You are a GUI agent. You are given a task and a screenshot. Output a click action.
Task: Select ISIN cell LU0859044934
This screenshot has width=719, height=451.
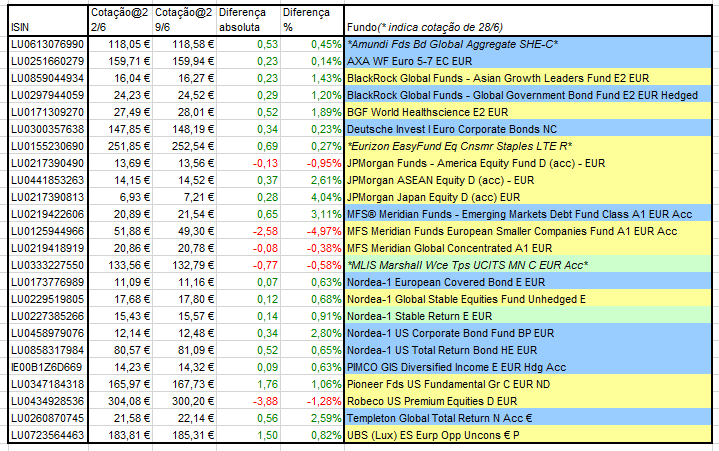[48, 78]
